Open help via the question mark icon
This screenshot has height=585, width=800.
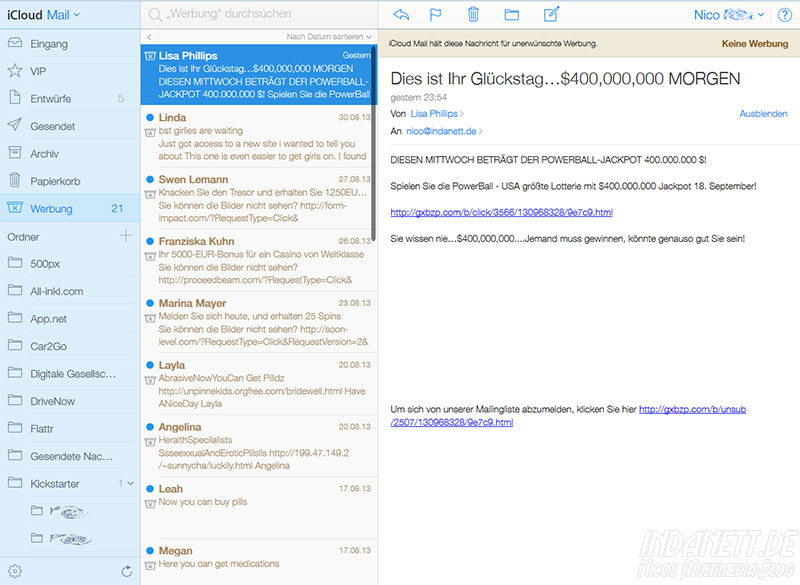785,15
